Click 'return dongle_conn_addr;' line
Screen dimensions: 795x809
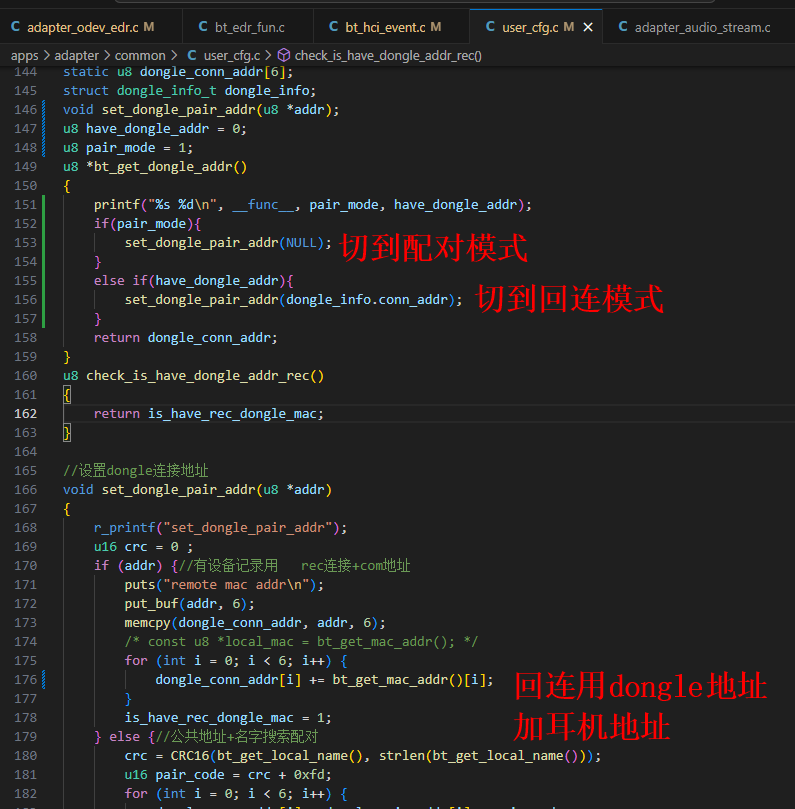[x=186, y=338]
